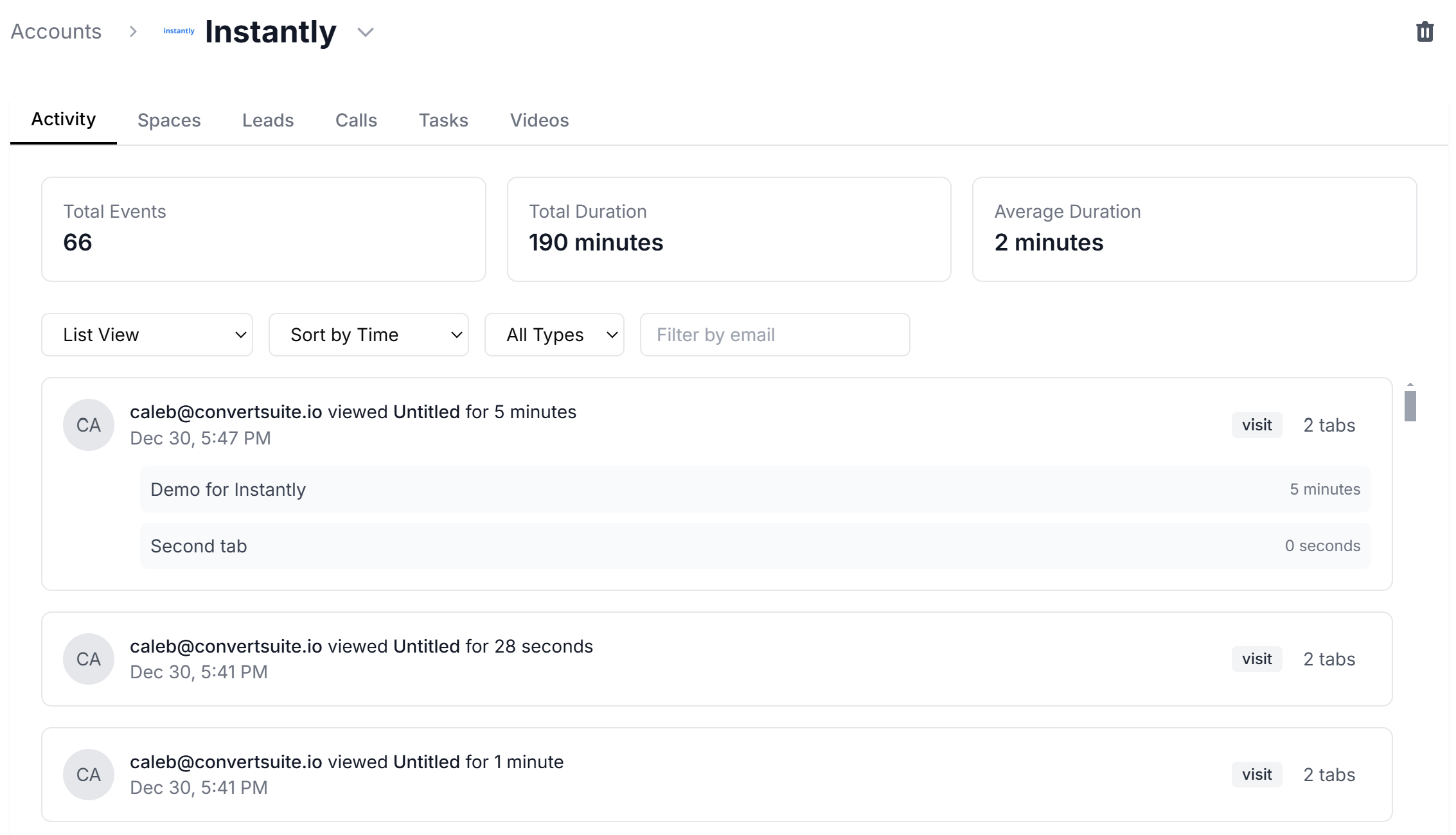
Task: Expand the Instantly account chevron
Action: tap(366, 32)
